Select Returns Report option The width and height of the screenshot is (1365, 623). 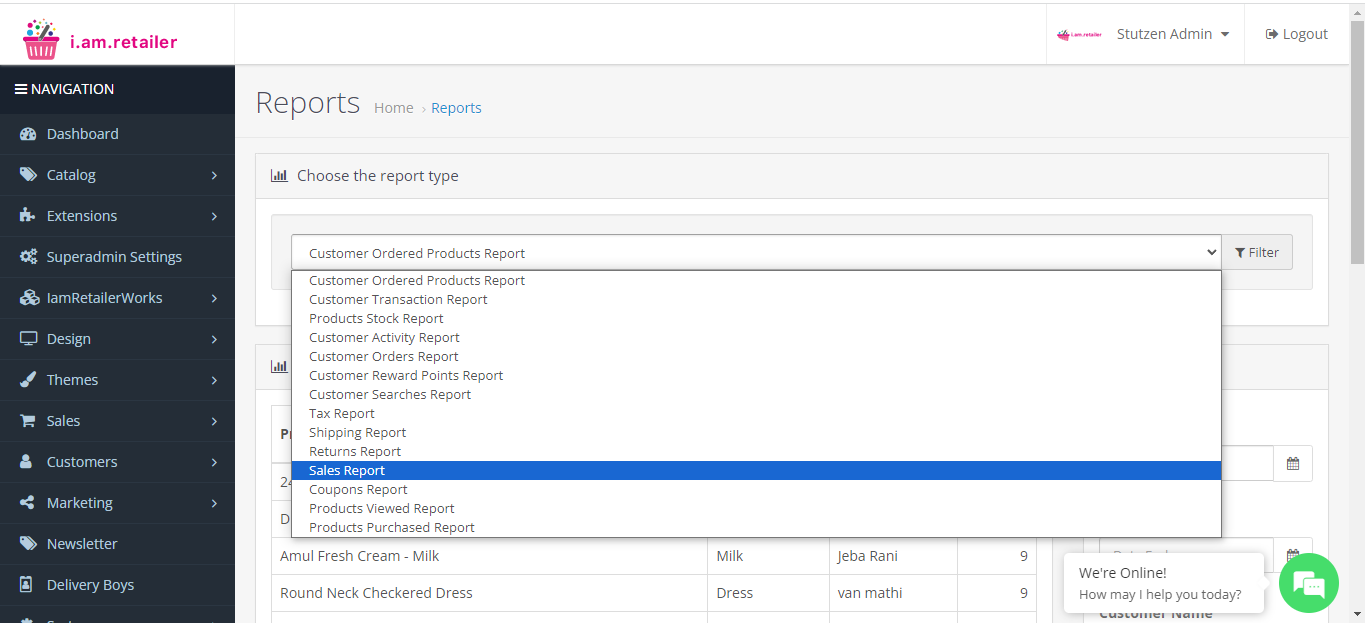pos(756,452)
